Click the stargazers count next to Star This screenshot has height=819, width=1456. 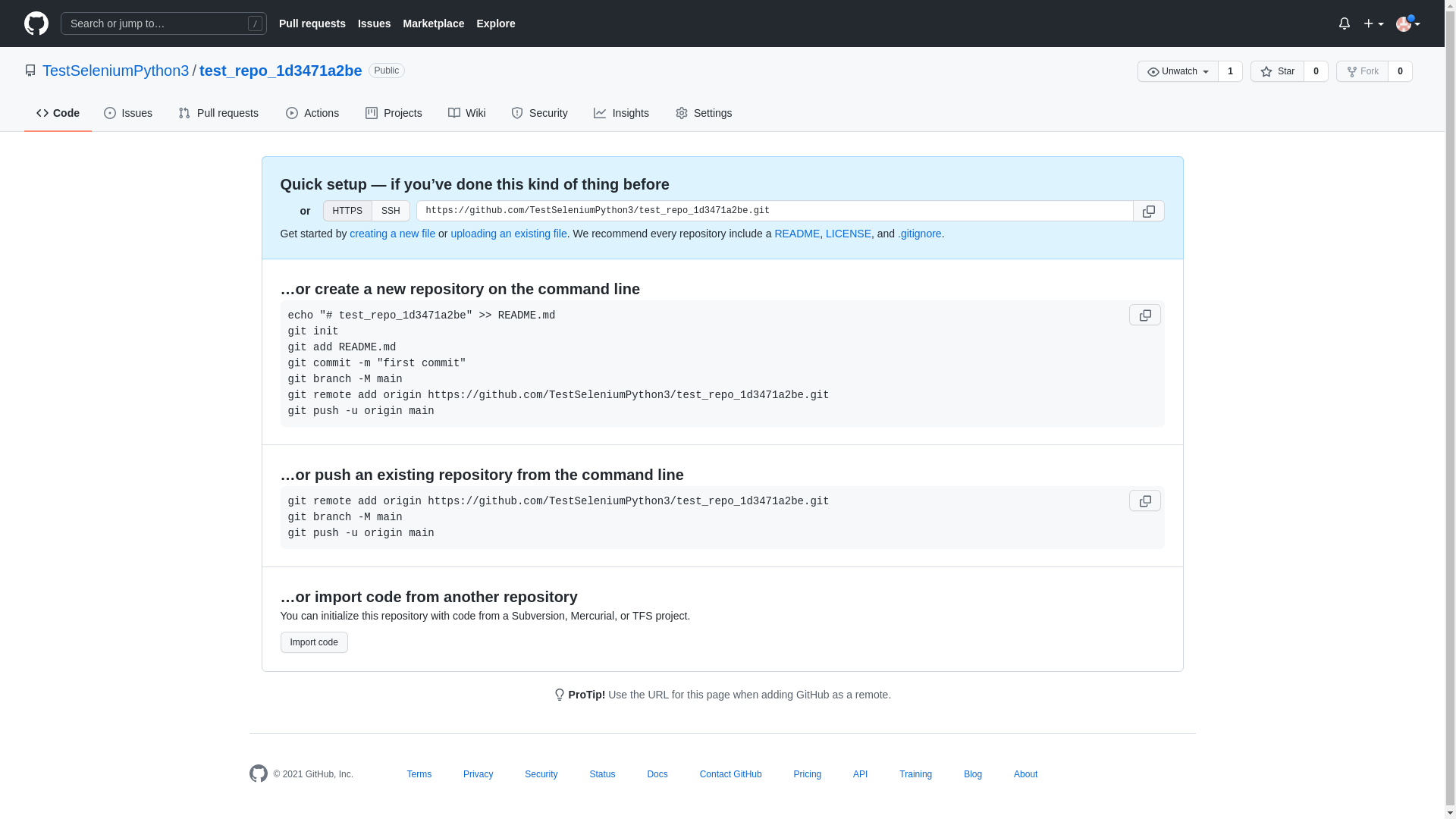pos(1316,71)
